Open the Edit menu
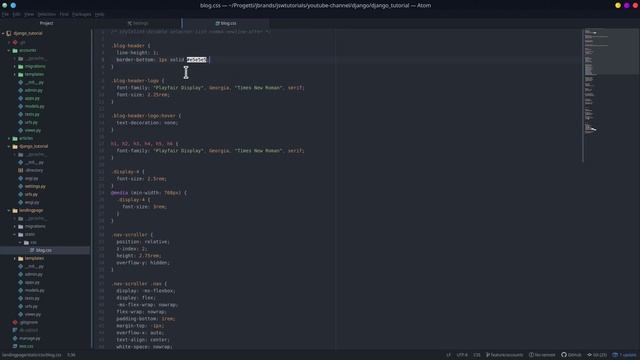Viewport: 640px width, 360px height. [16, 14]
